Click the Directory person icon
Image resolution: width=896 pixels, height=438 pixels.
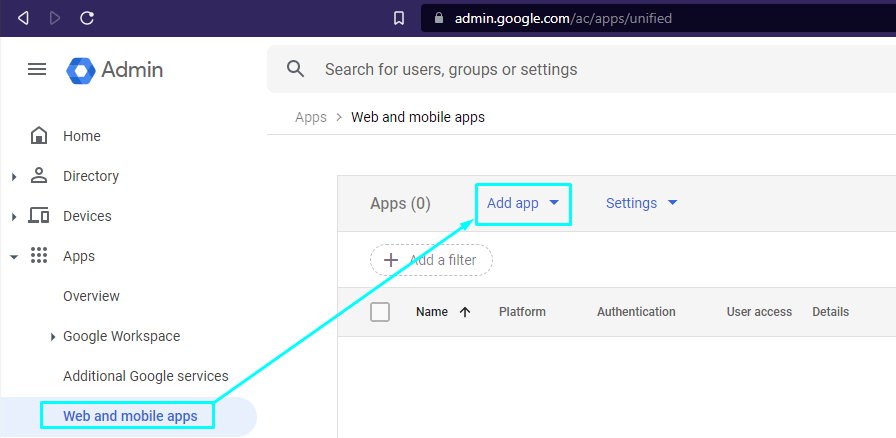pyautogui.click(x=39, y=176)
